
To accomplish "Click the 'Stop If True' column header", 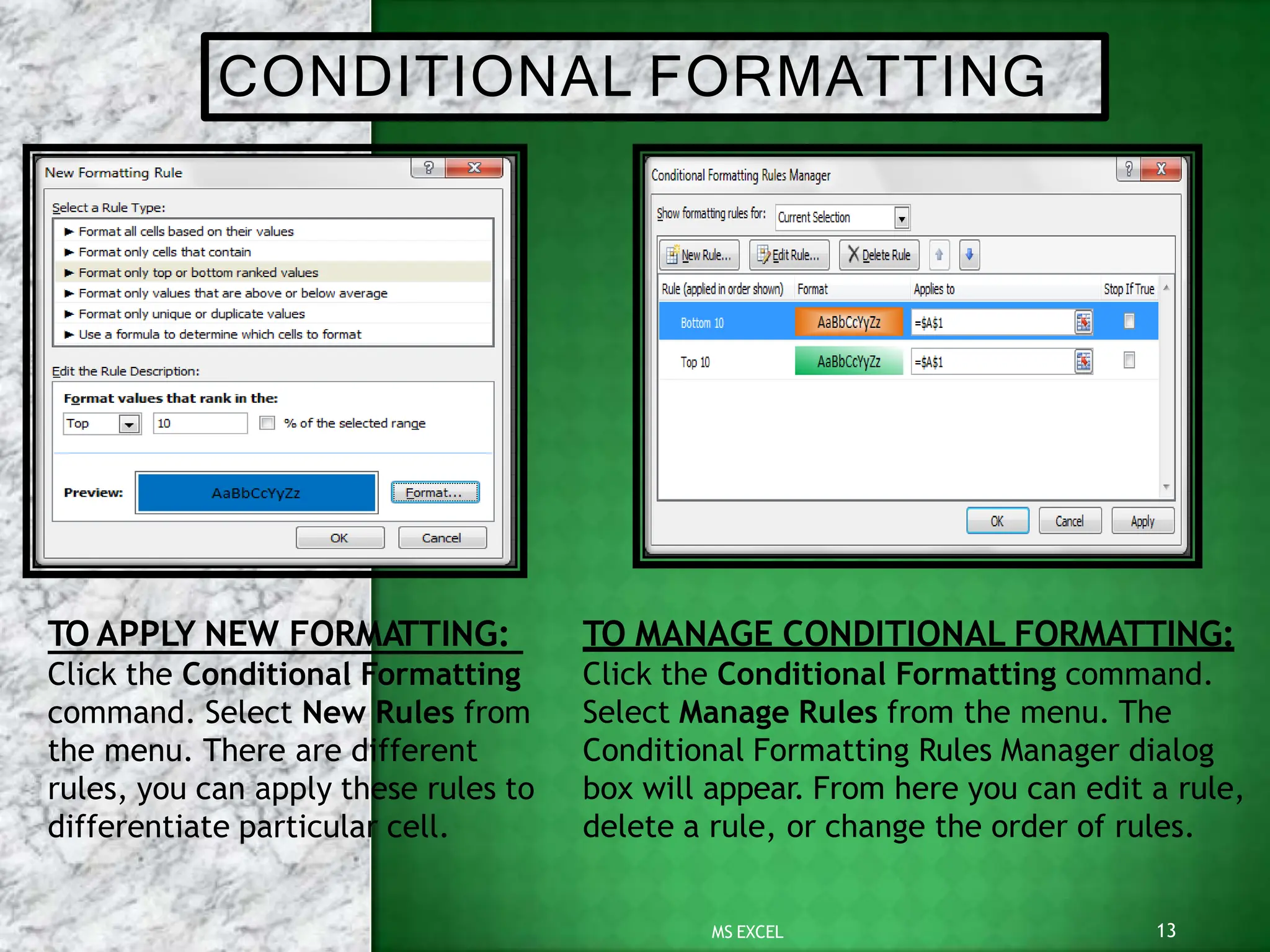I will (x=1129, y=289).
